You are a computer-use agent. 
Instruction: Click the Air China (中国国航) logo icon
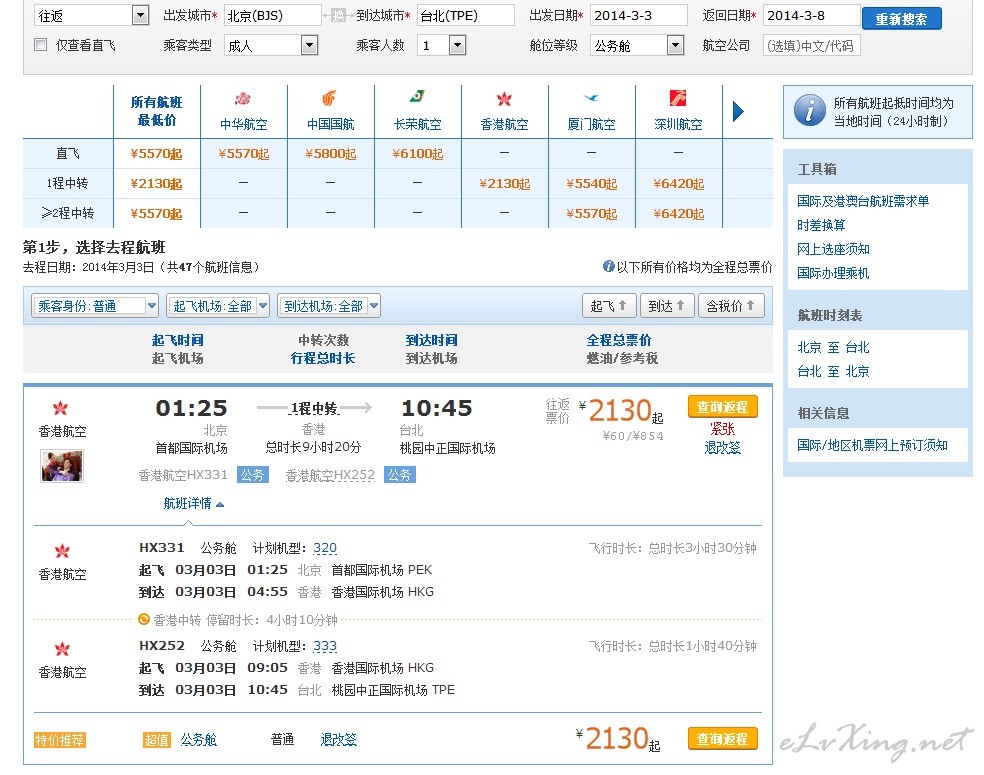329,99
